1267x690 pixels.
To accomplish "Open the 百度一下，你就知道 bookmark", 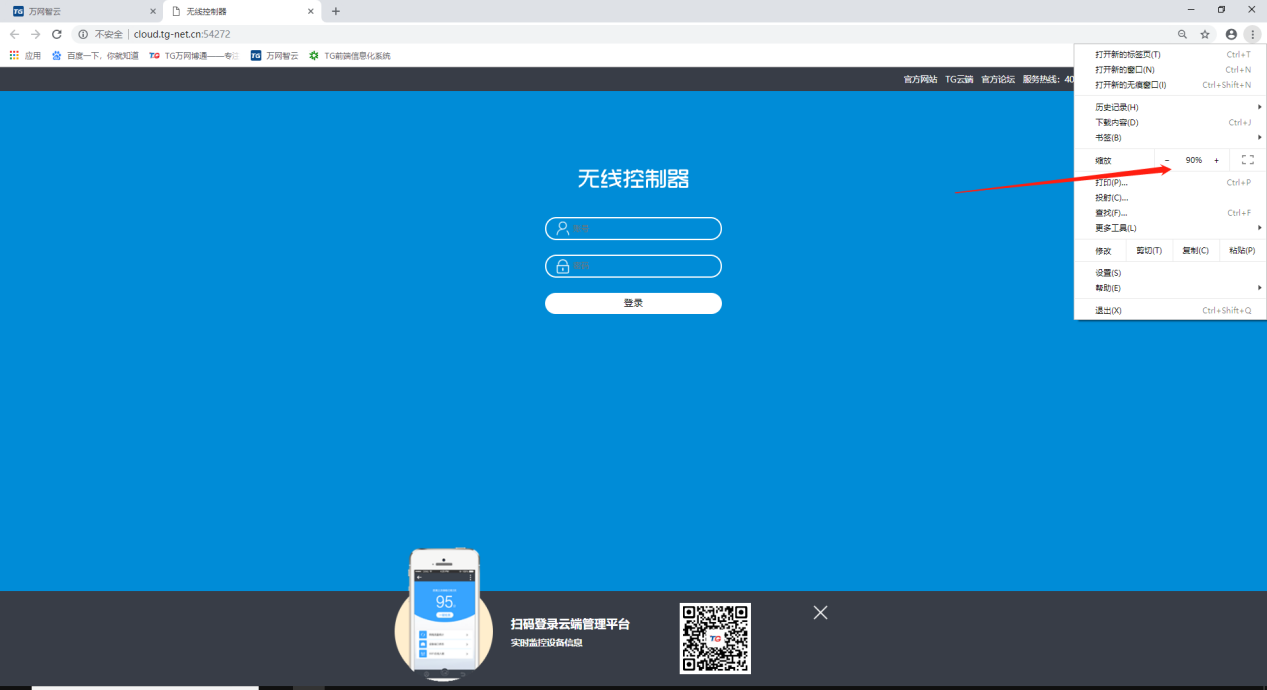I will (x=95, y=56).
